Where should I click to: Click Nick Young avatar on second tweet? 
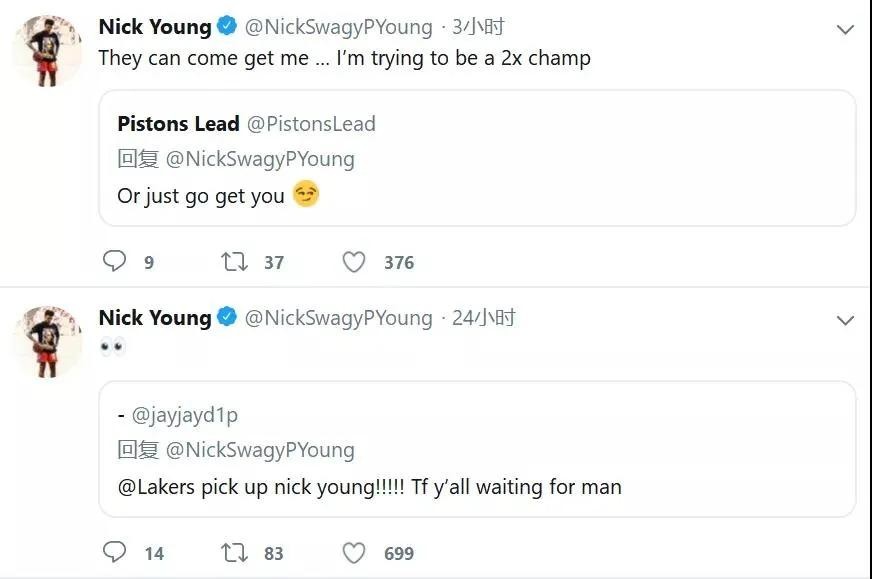coord(46,341)
